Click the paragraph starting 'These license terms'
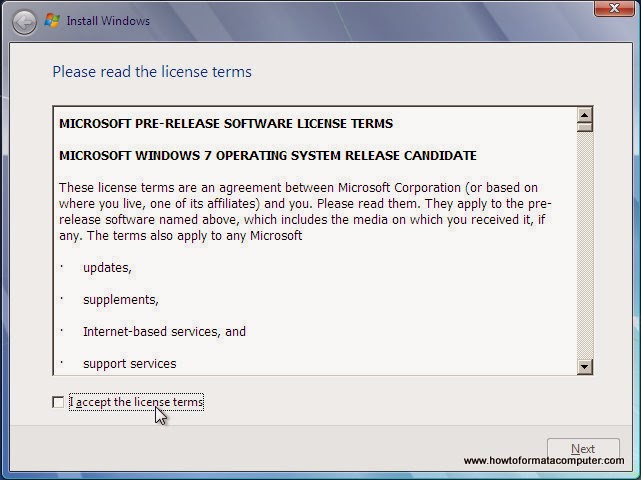This screenshot has height=480, width=641. 305,211
